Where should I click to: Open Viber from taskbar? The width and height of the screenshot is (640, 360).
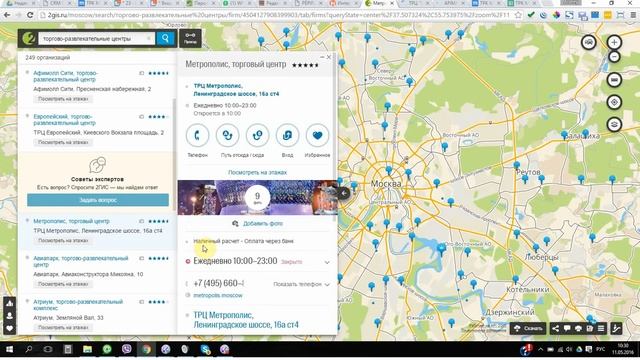(x=127, y=349)
